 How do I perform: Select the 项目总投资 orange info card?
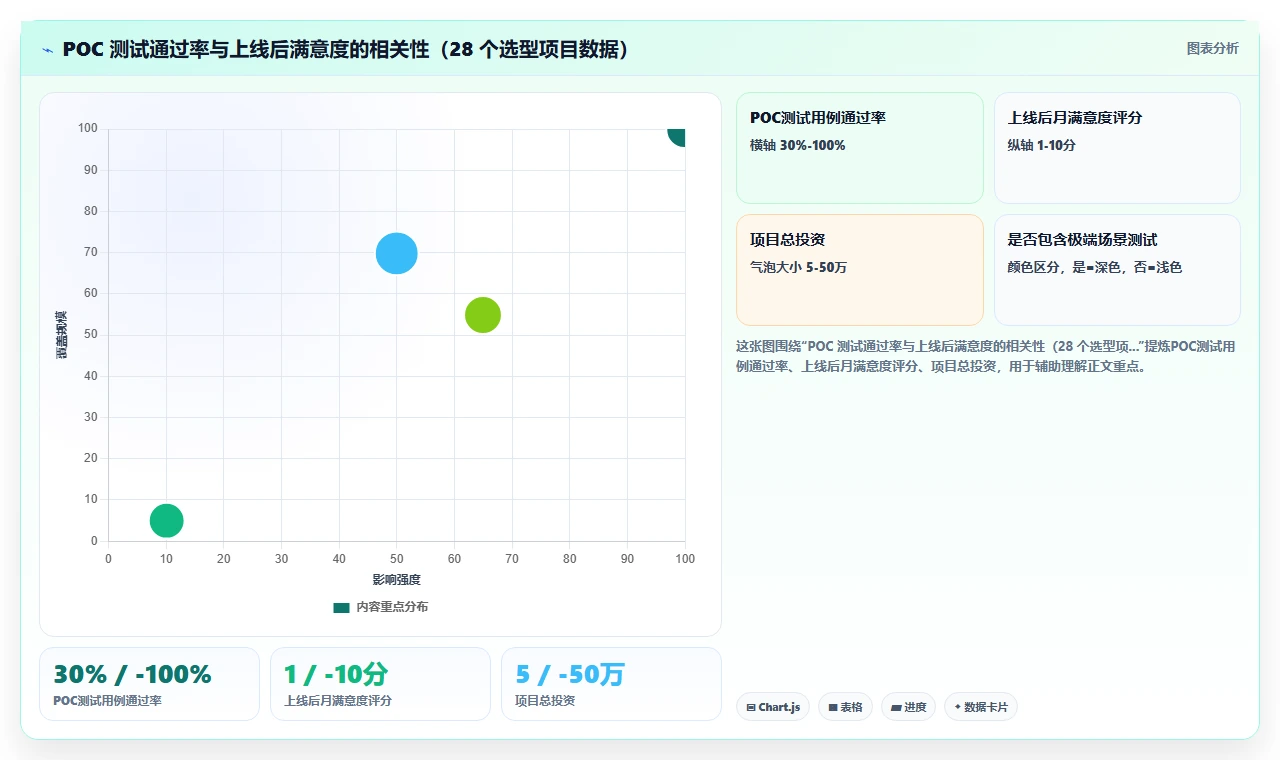[x=860, y=270]
